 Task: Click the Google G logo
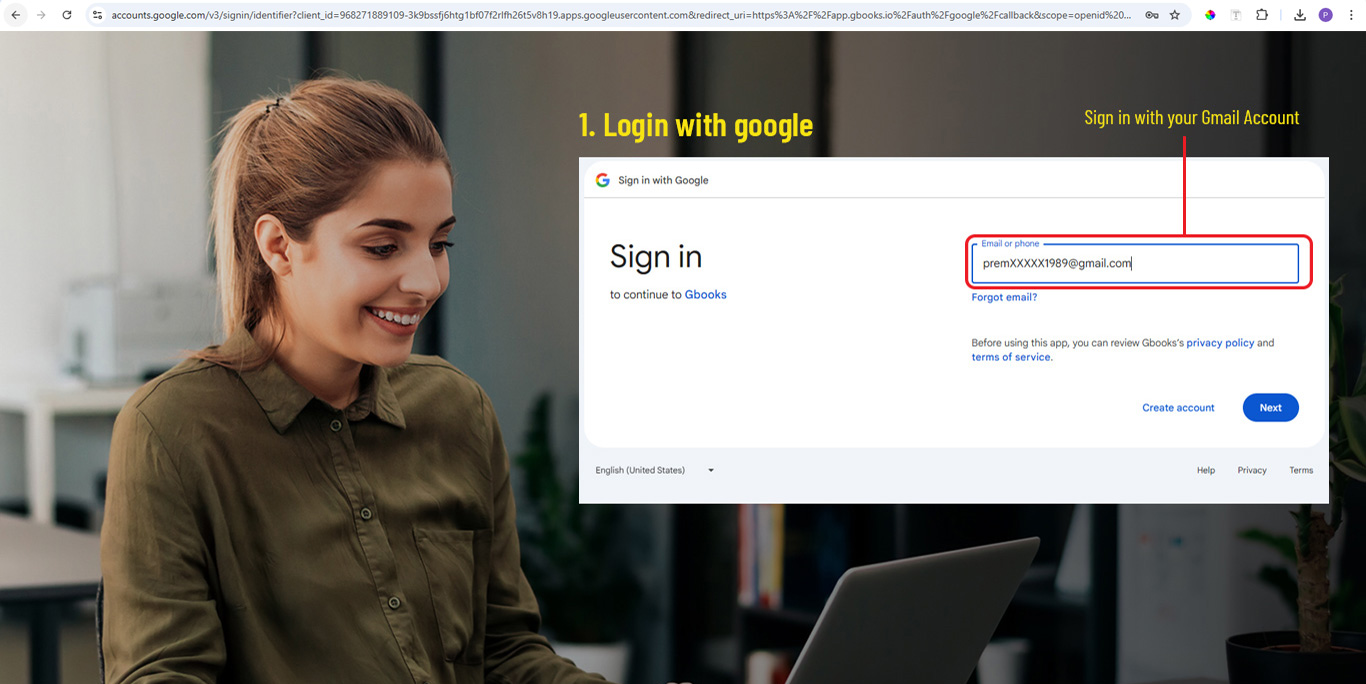pos(602,180)
